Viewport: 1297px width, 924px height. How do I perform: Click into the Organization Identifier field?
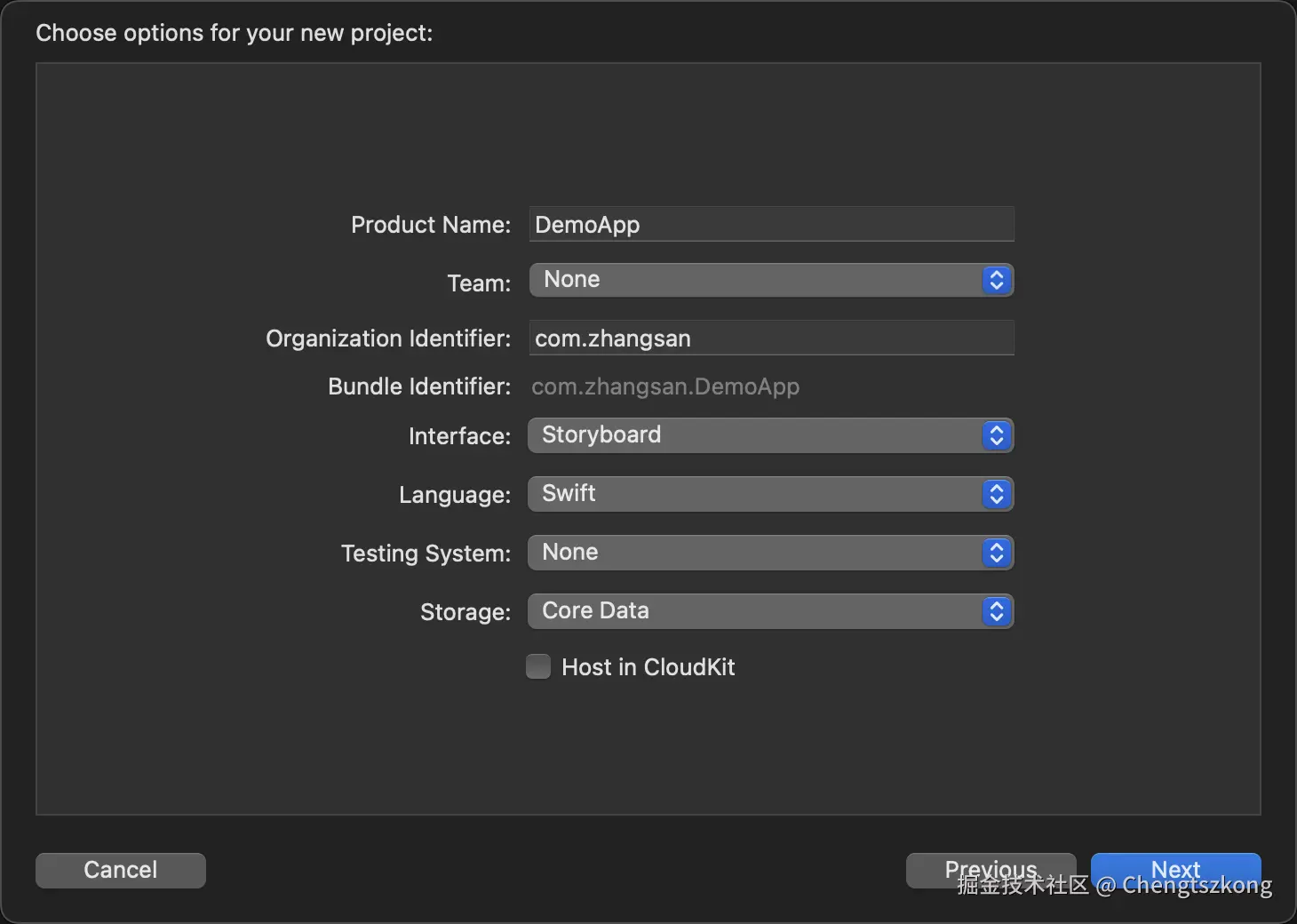[x=771, y=339]
